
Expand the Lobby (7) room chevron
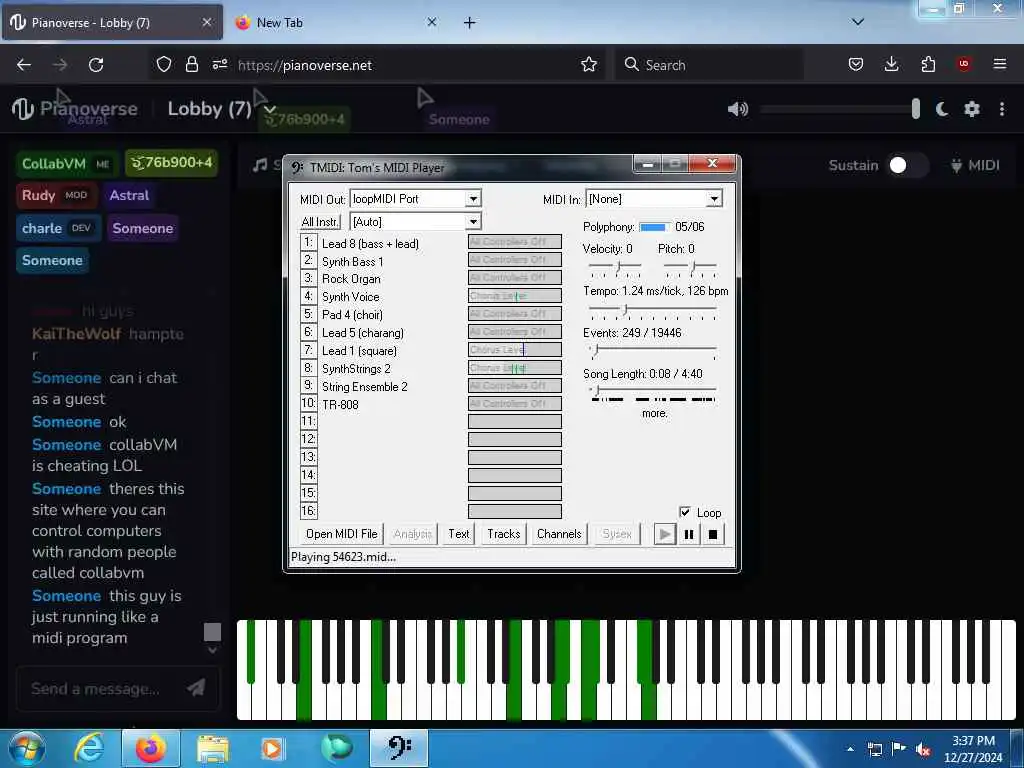pos(270,110)
